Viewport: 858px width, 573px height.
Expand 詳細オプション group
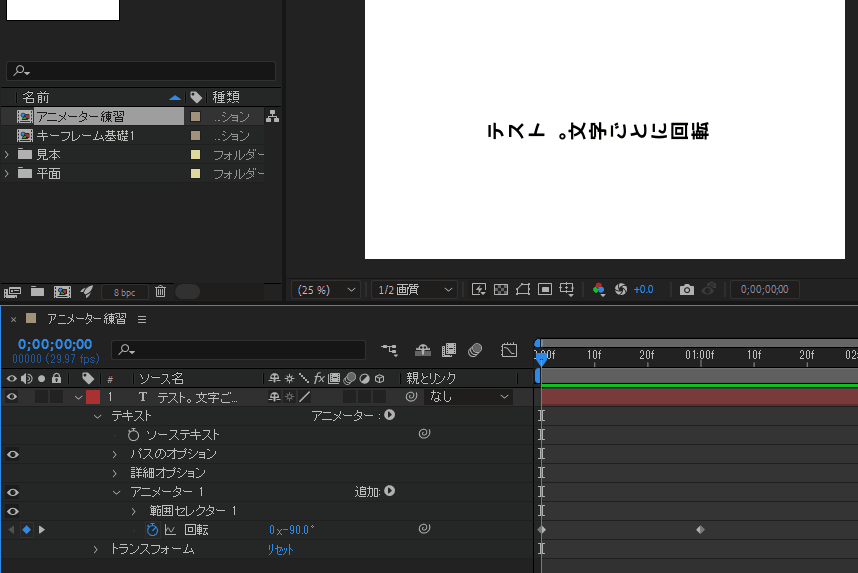pyautogui.click(x=114, y=473)
